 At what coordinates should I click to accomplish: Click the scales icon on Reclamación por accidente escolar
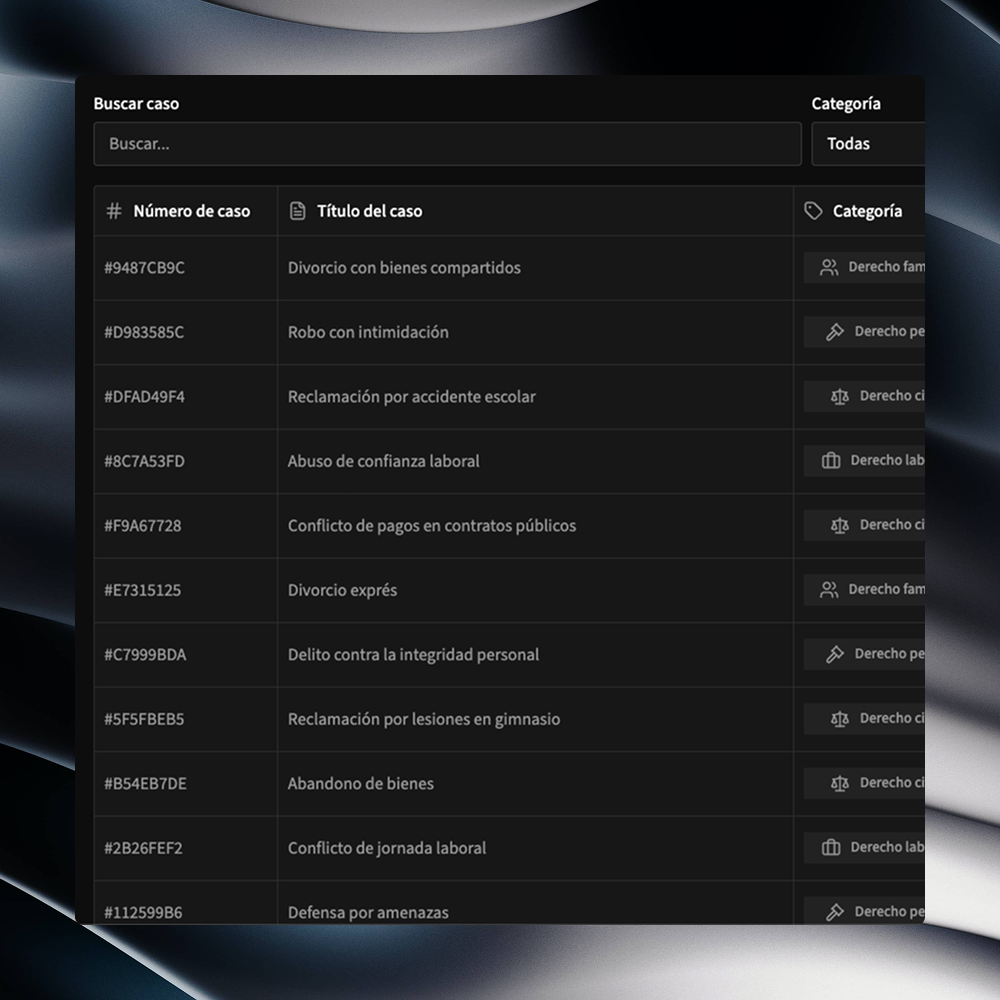[x=840, y=396]
